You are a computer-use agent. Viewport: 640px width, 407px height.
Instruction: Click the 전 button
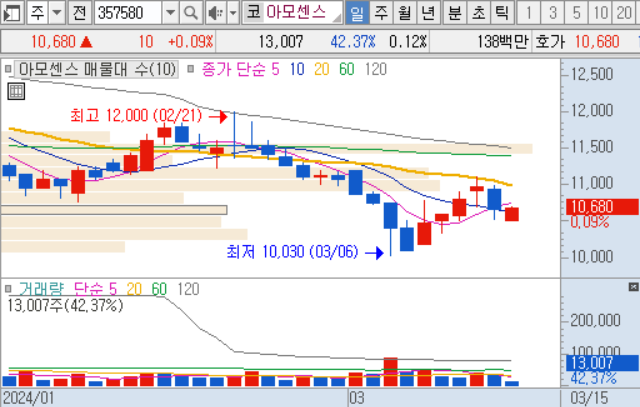pyautogui.click(x=80, y=13)
